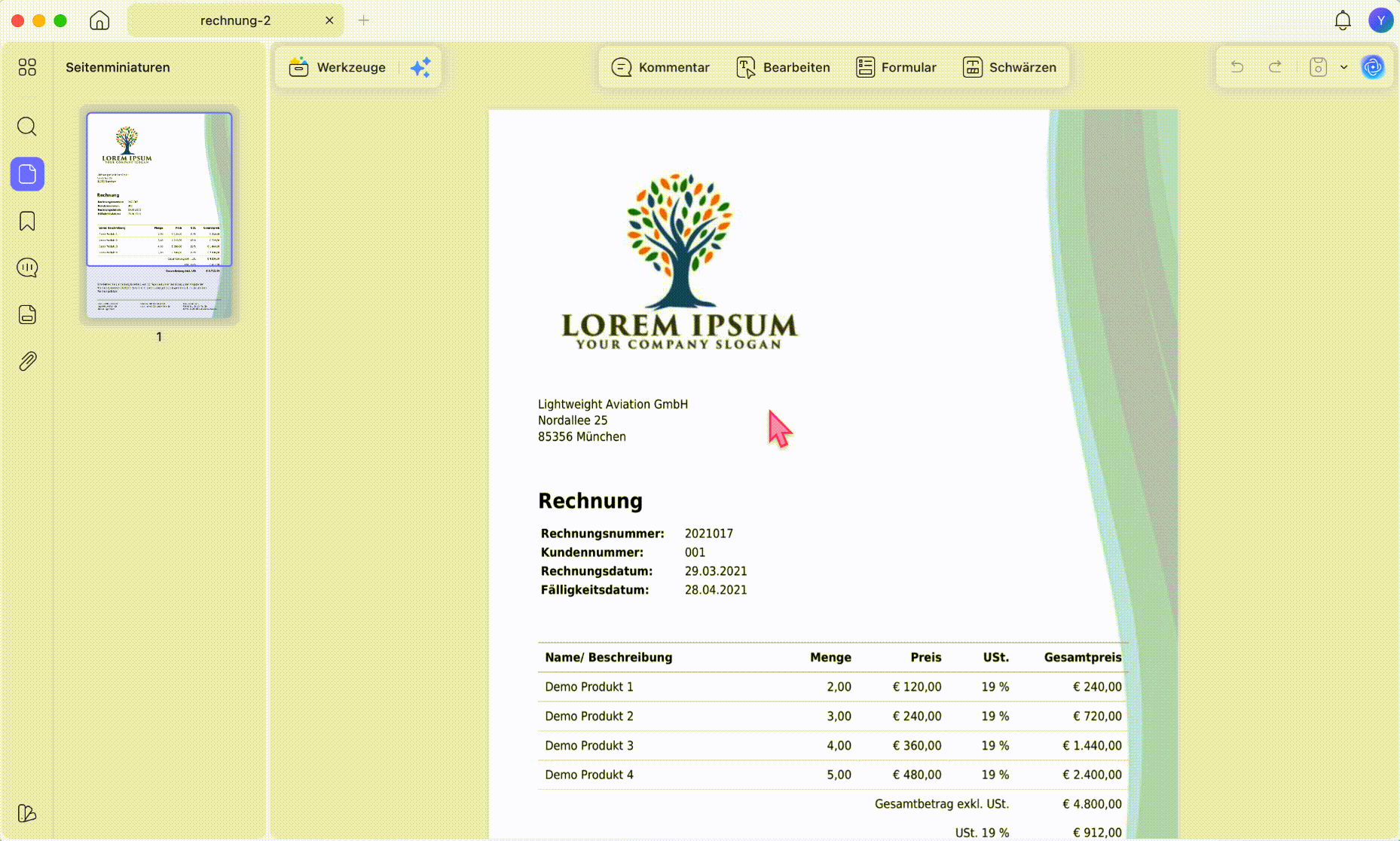Click the Menge column header
Viewport: 1400px width, 841px height.
click(x=830, y=657)
